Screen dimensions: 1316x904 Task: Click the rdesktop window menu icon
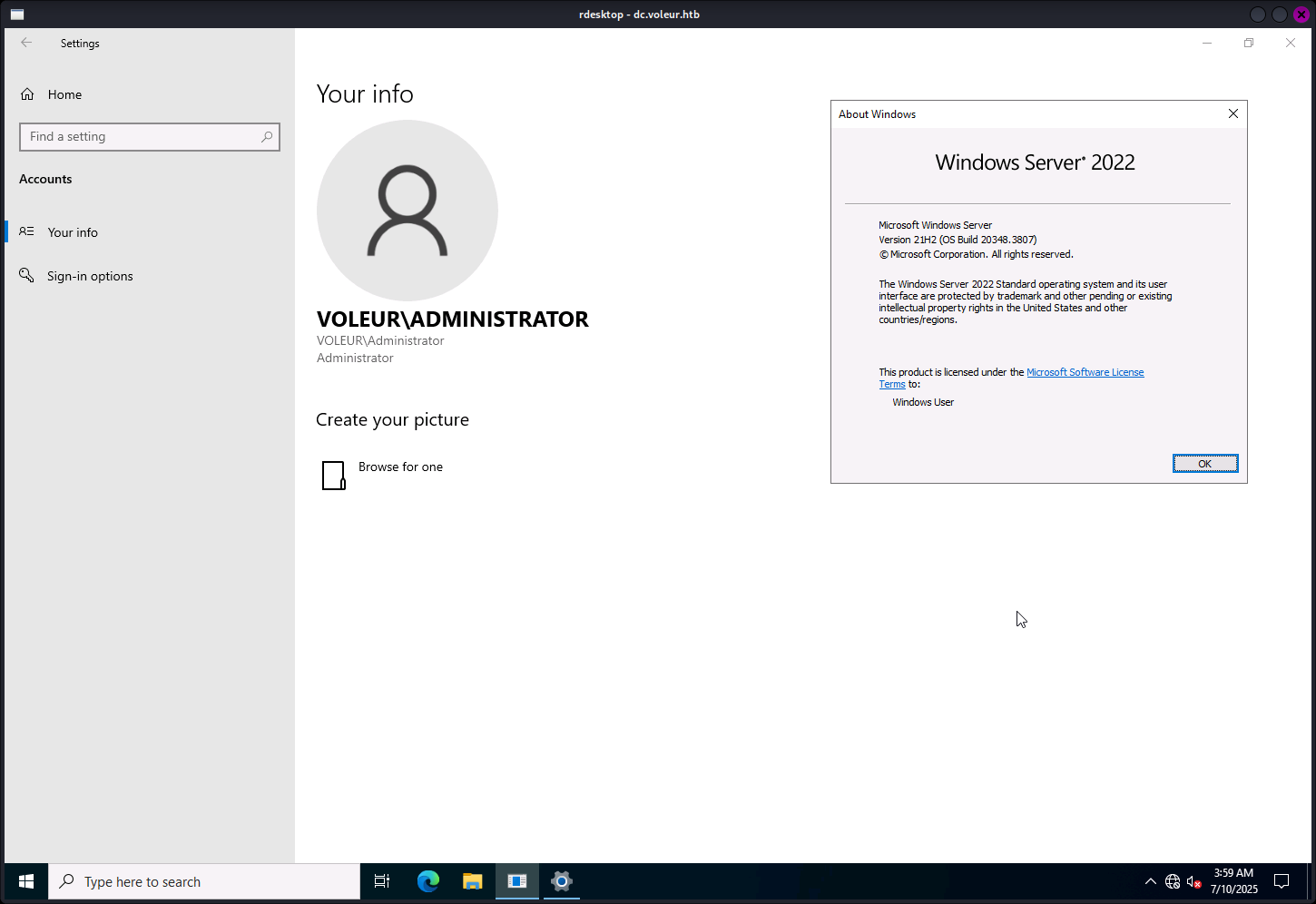coord(17,15)
